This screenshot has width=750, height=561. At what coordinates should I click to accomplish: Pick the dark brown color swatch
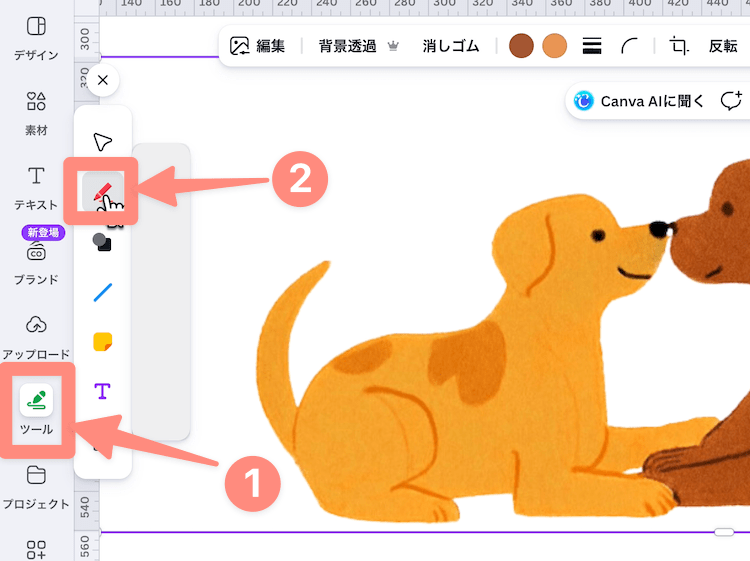coord(521,46)
